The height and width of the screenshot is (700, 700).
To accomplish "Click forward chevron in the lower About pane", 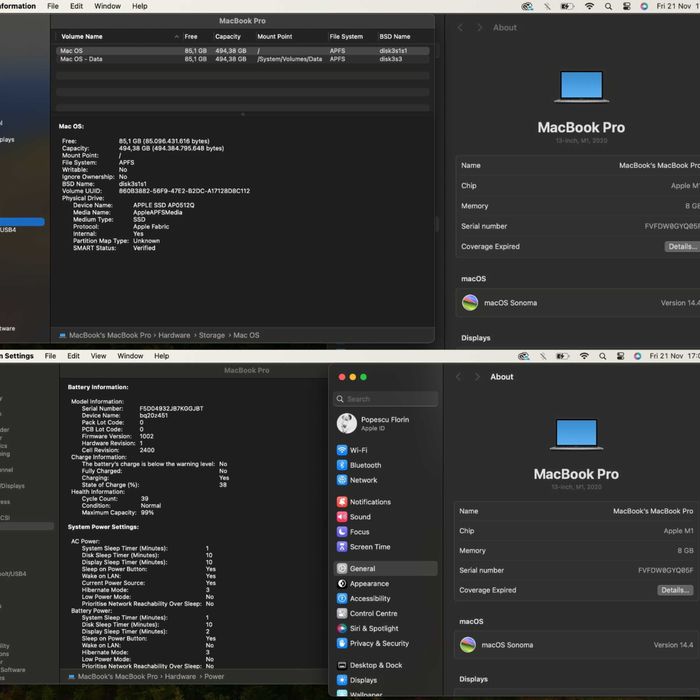I will coord(477,377).
